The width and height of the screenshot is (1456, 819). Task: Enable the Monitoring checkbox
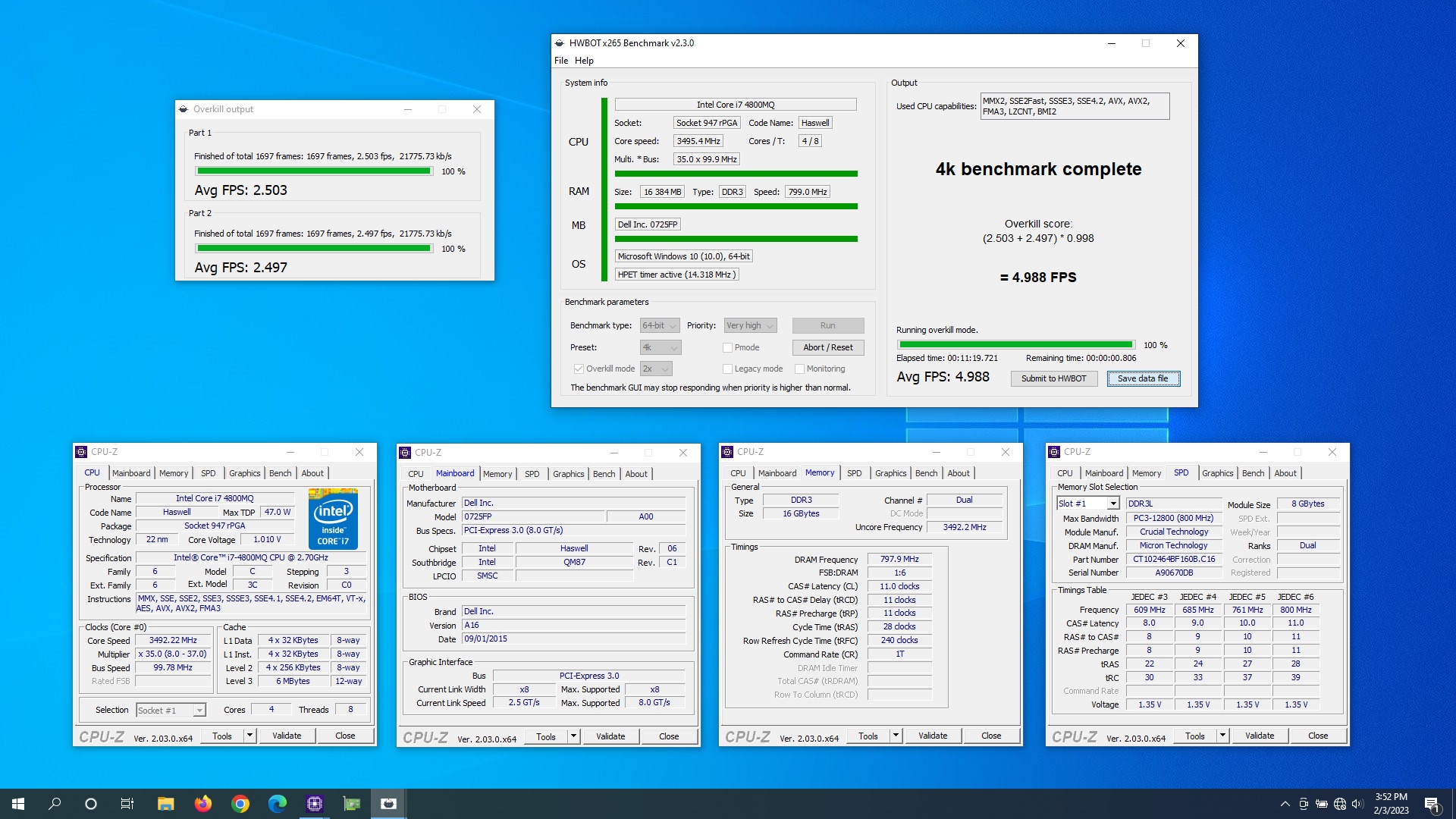799,369
